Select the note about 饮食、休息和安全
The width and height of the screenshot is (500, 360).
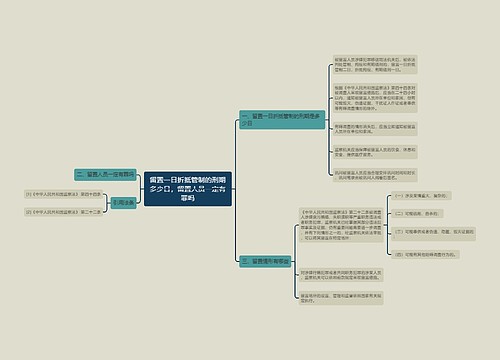pos(375,152)
